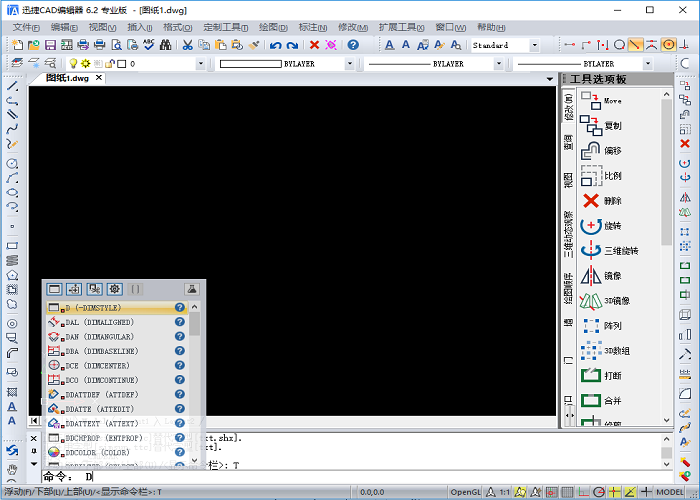The height and width of the screenshot is (500, 700).
Task: Toggle the layer lock padlock icon
Action: pyautogui.click(x=109, y=64)
